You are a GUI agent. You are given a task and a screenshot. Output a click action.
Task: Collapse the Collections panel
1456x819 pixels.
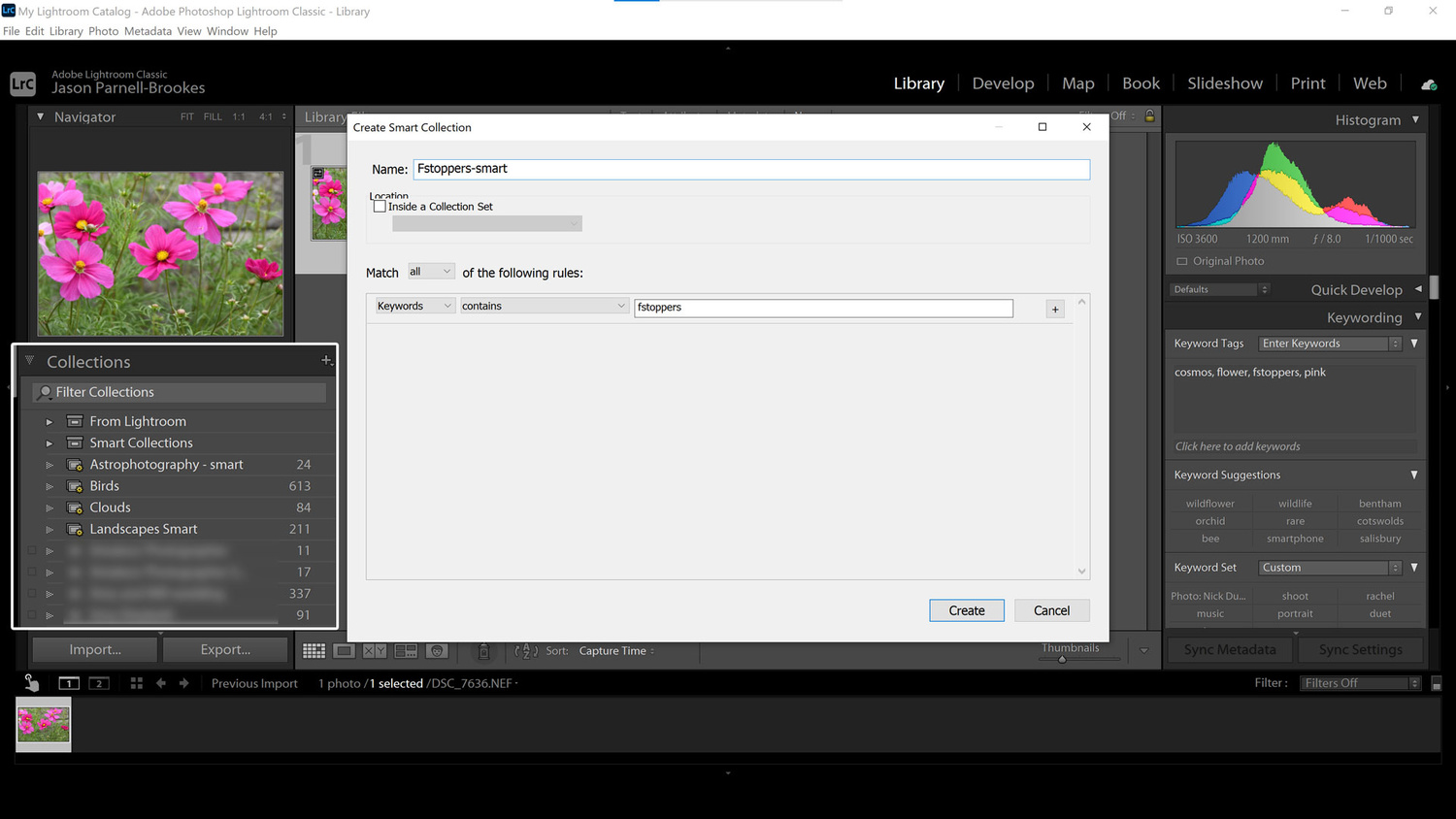pos(29,360)
